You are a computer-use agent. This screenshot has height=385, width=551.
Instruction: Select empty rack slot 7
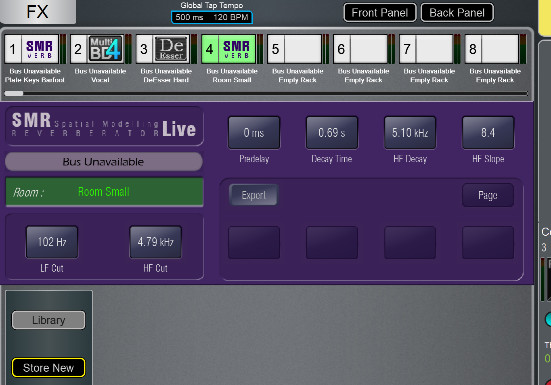click(426, 49)
